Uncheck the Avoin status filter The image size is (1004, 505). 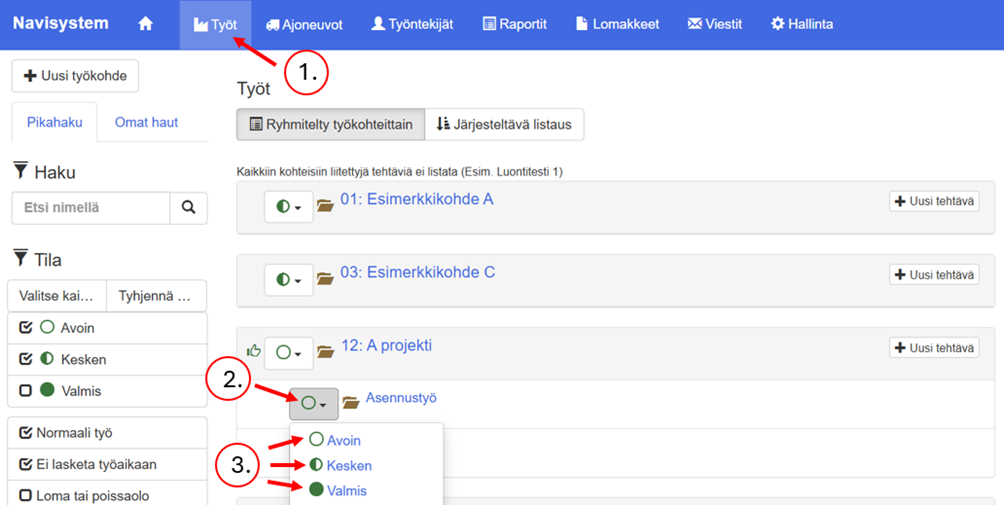26,328
